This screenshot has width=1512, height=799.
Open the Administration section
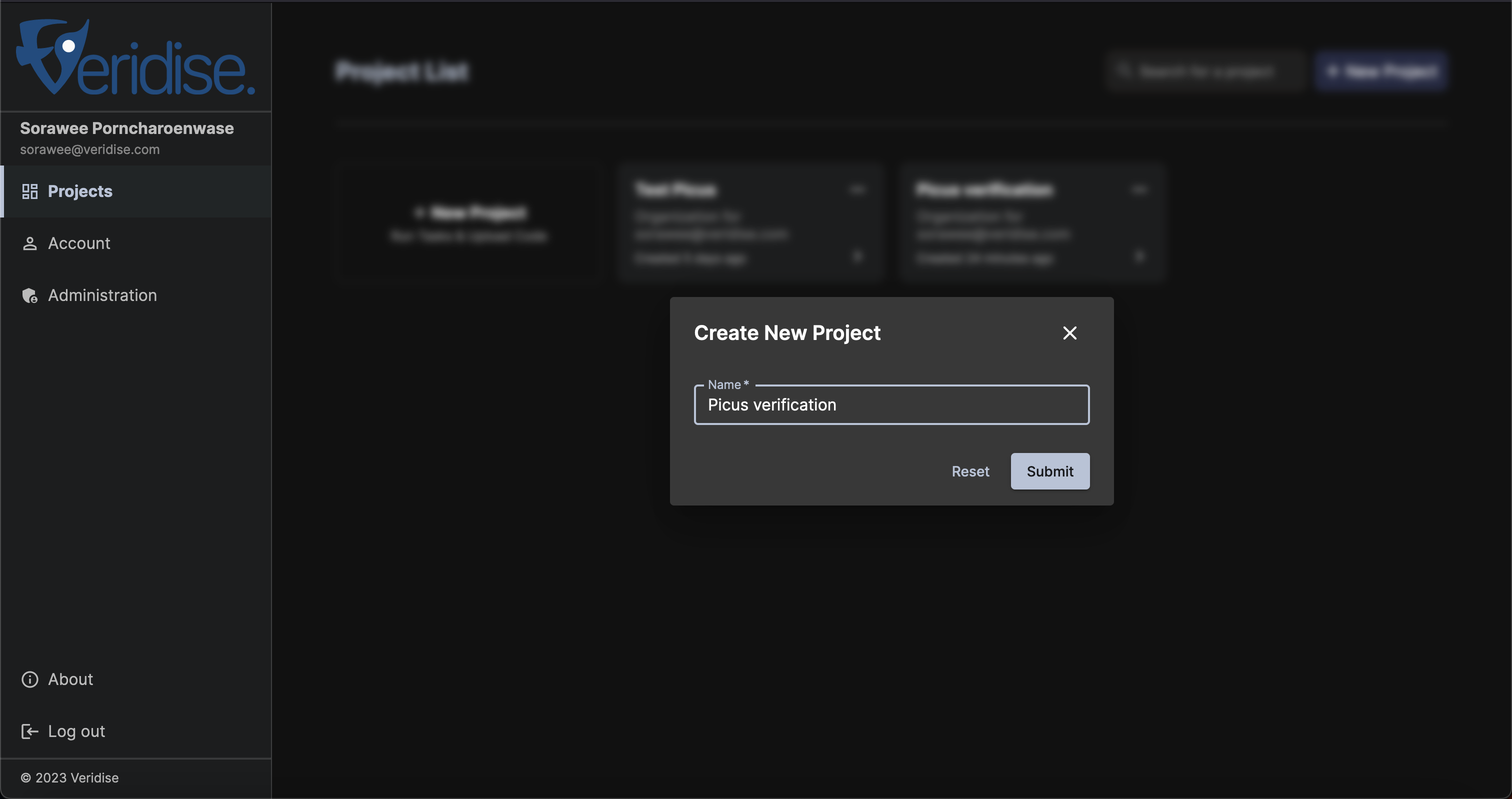[x=102, y=295]
